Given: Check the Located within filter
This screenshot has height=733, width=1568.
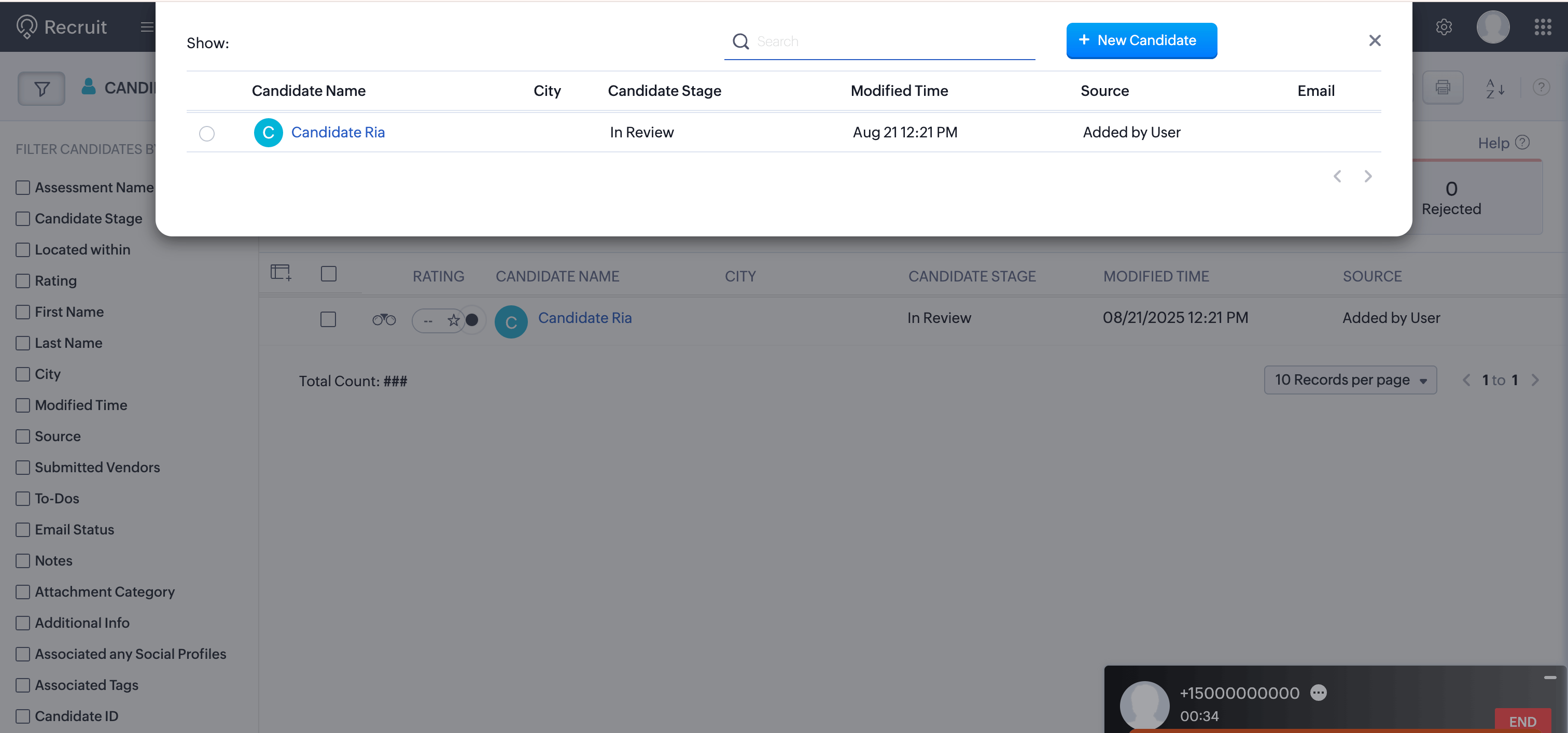Looking at the screenshot, I should coord(22,249).
